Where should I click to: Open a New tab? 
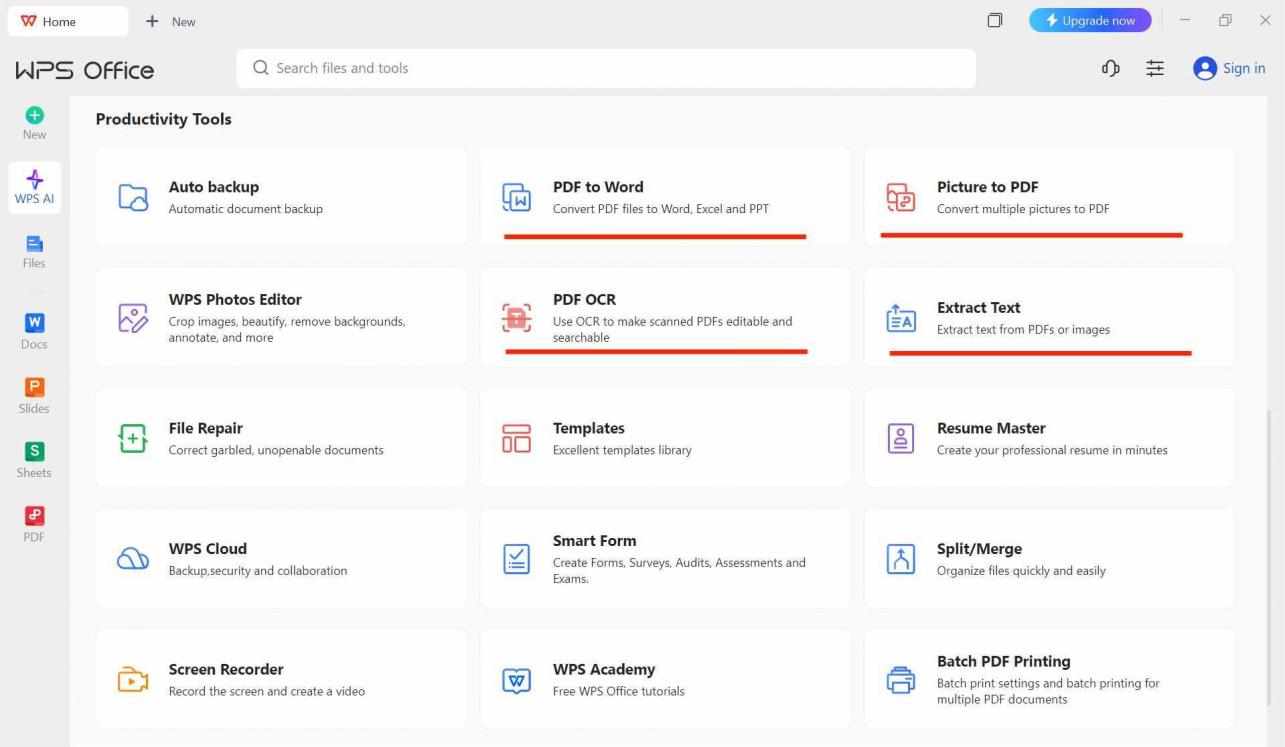(x=171, y=21)
